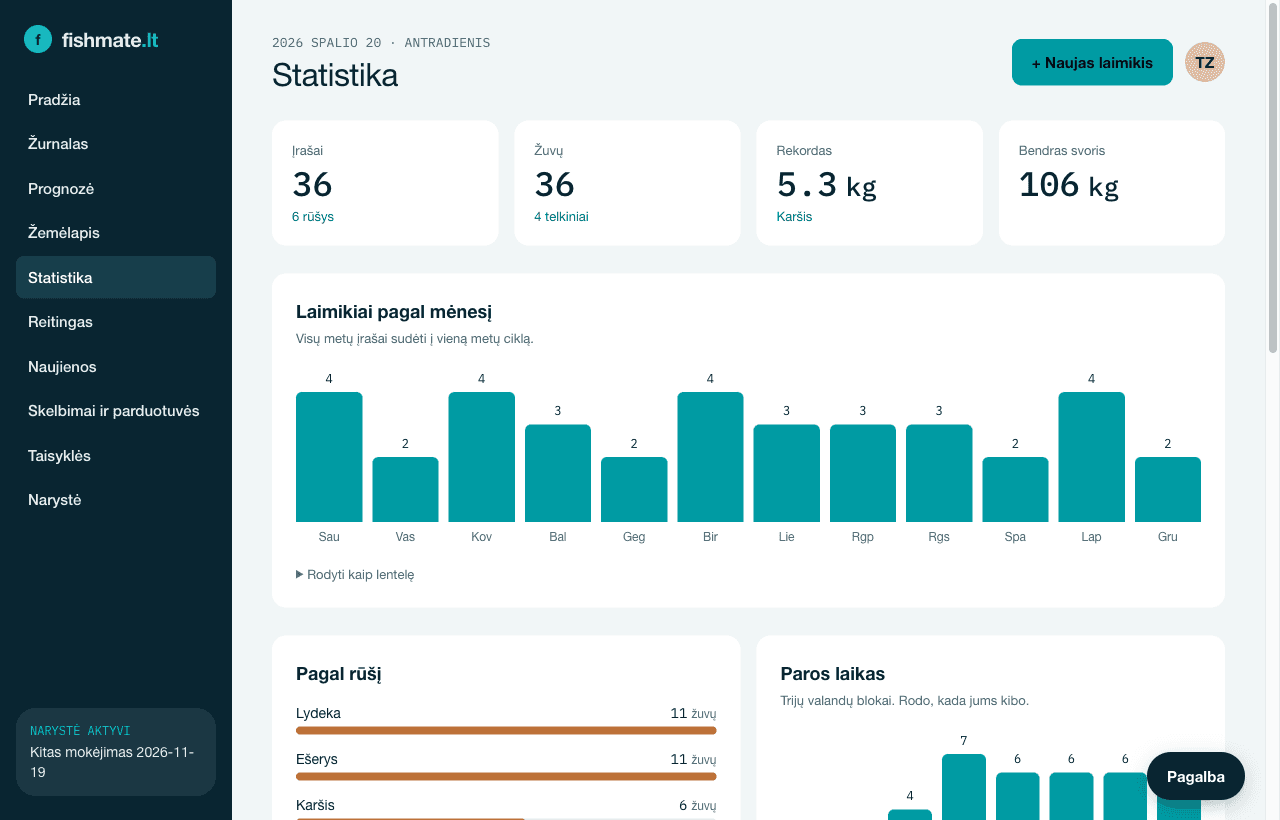
Task: Open Reitingas in the sidebar
Action: tap(116, 322)
